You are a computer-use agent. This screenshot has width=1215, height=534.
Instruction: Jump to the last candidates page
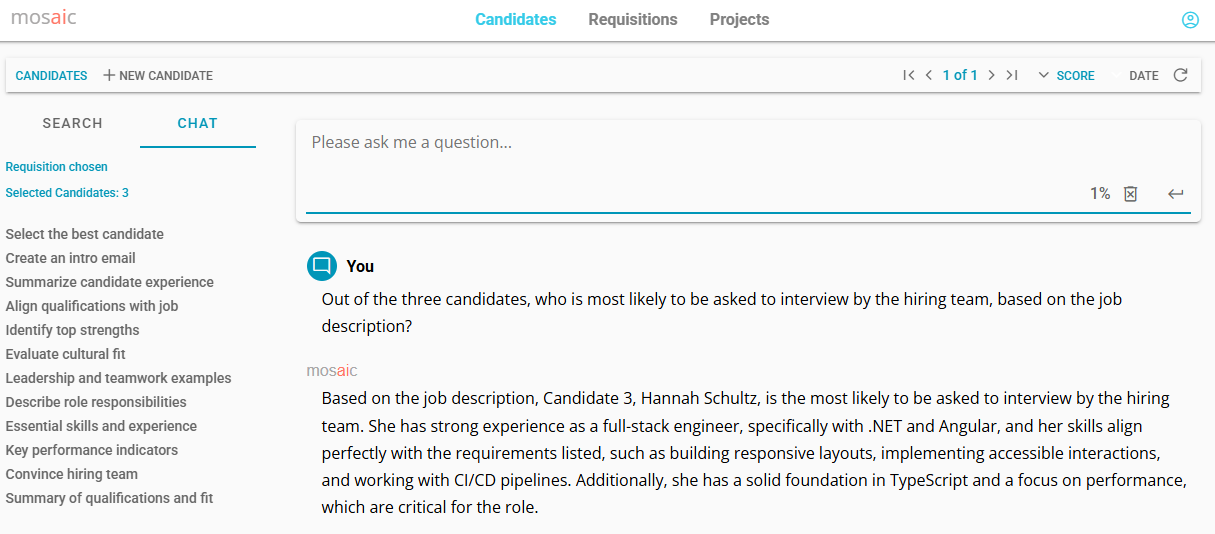pyautogui.click(x=1012, y=75)
